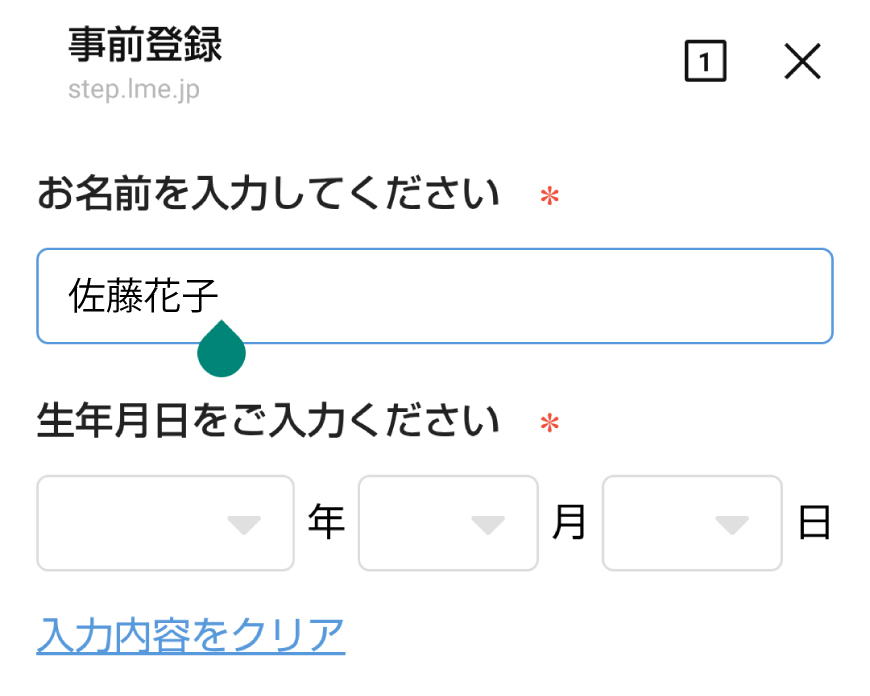
Task: Open the browser tab counter showing 1
Action: pyautogui.click(x=705, y=62)
